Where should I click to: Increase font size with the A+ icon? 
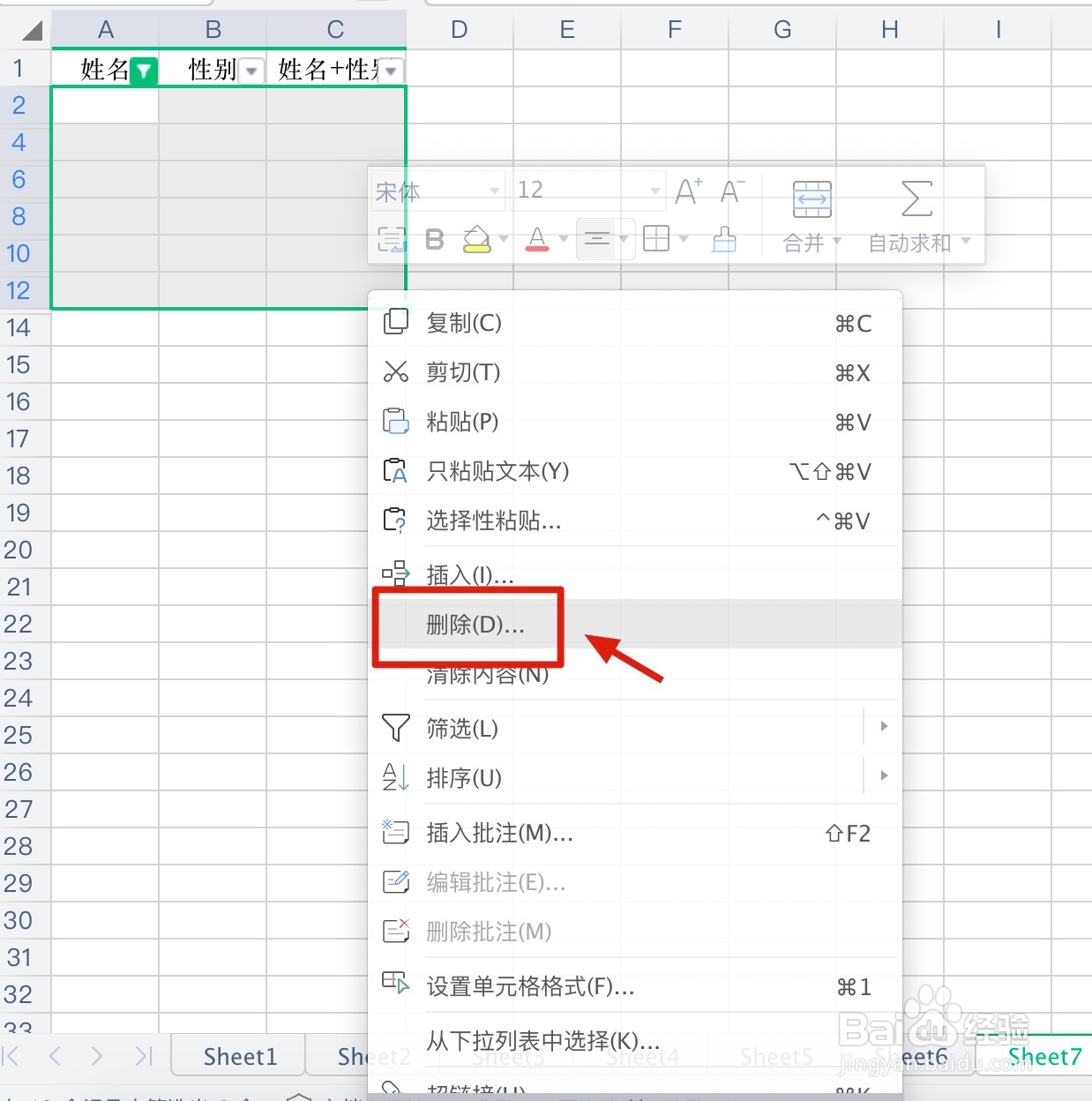(x=687, y=190)
